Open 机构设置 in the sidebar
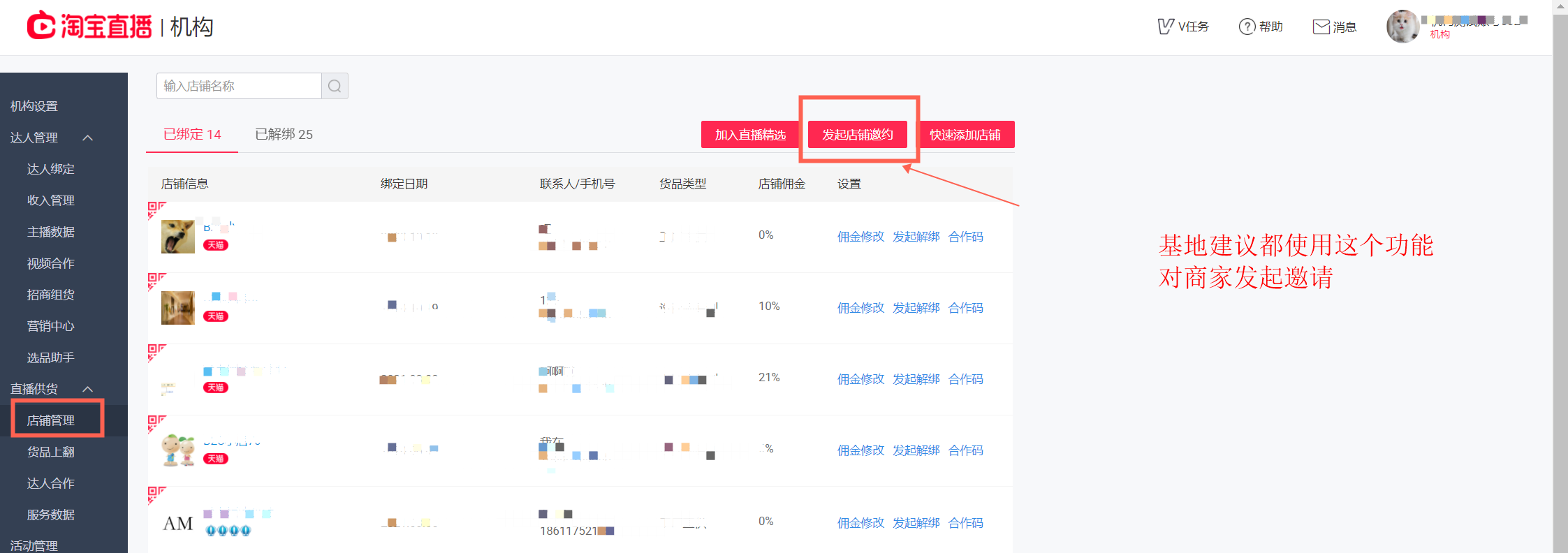The height and width of the screenshot is (553, 1568). pyautogui.click(x=34, y=106)
